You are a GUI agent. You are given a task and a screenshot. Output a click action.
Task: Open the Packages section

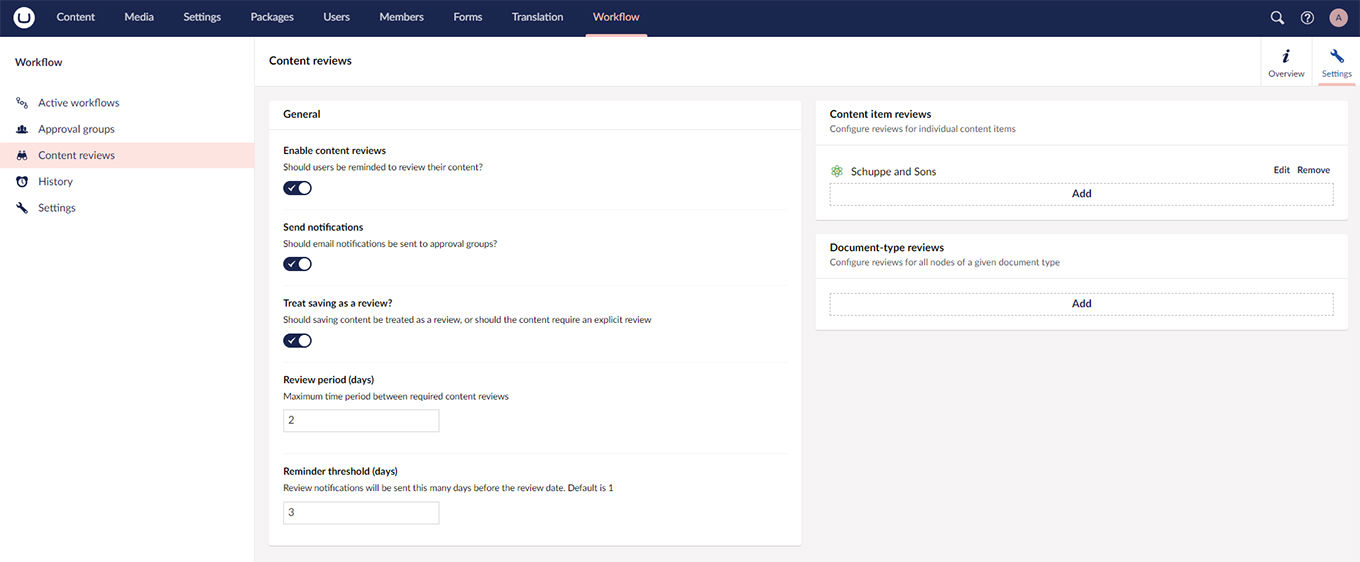point(272,17)
